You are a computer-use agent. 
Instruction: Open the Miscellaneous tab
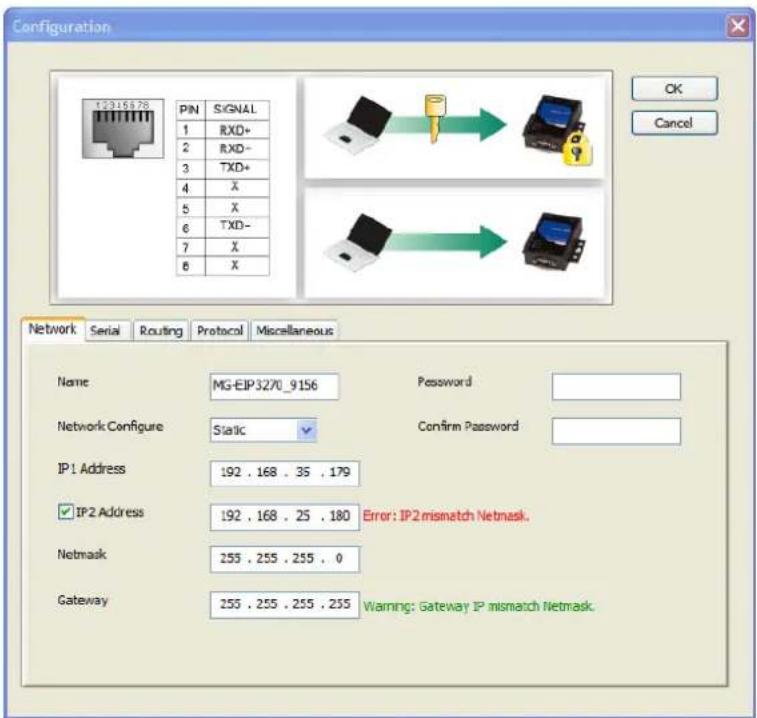click(294, 331)
